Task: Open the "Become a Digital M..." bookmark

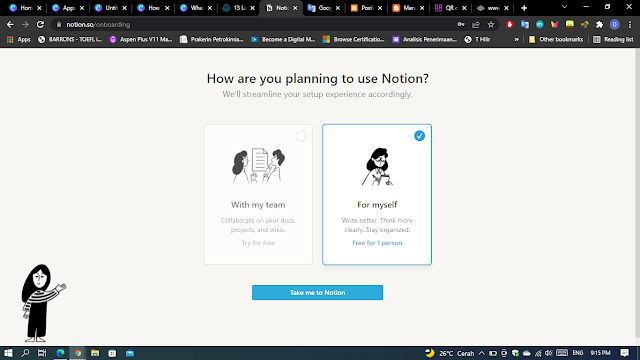Action: click(283, 39)
